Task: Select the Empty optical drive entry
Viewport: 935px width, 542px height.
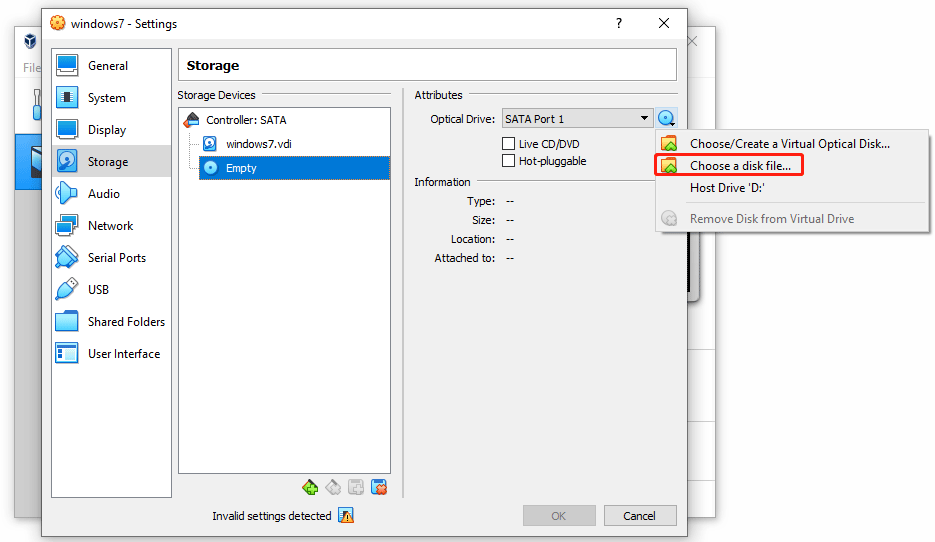Action: (295, 168)
